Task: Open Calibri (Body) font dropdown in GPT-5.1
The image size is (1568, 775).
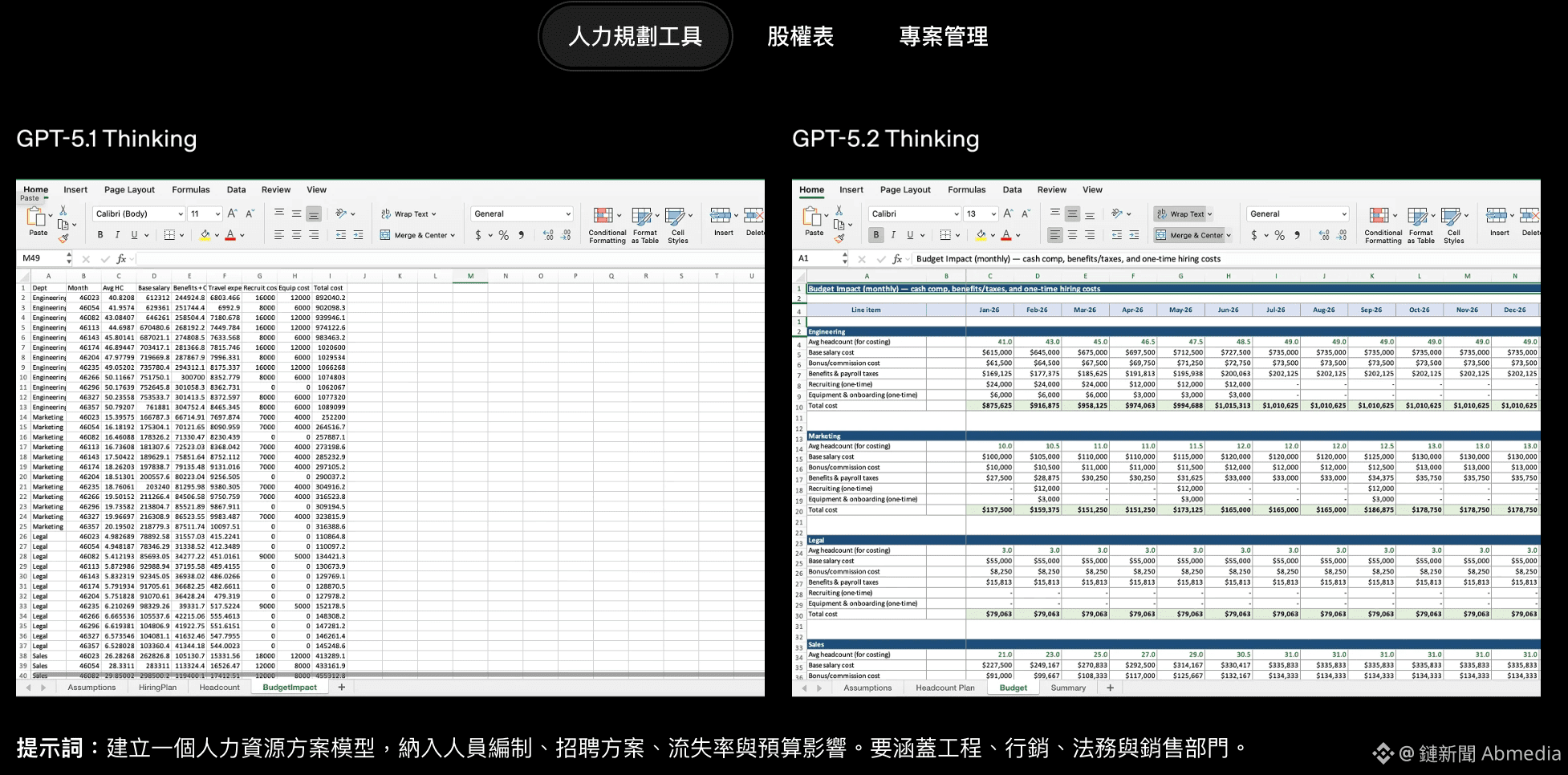Action: 139,214
